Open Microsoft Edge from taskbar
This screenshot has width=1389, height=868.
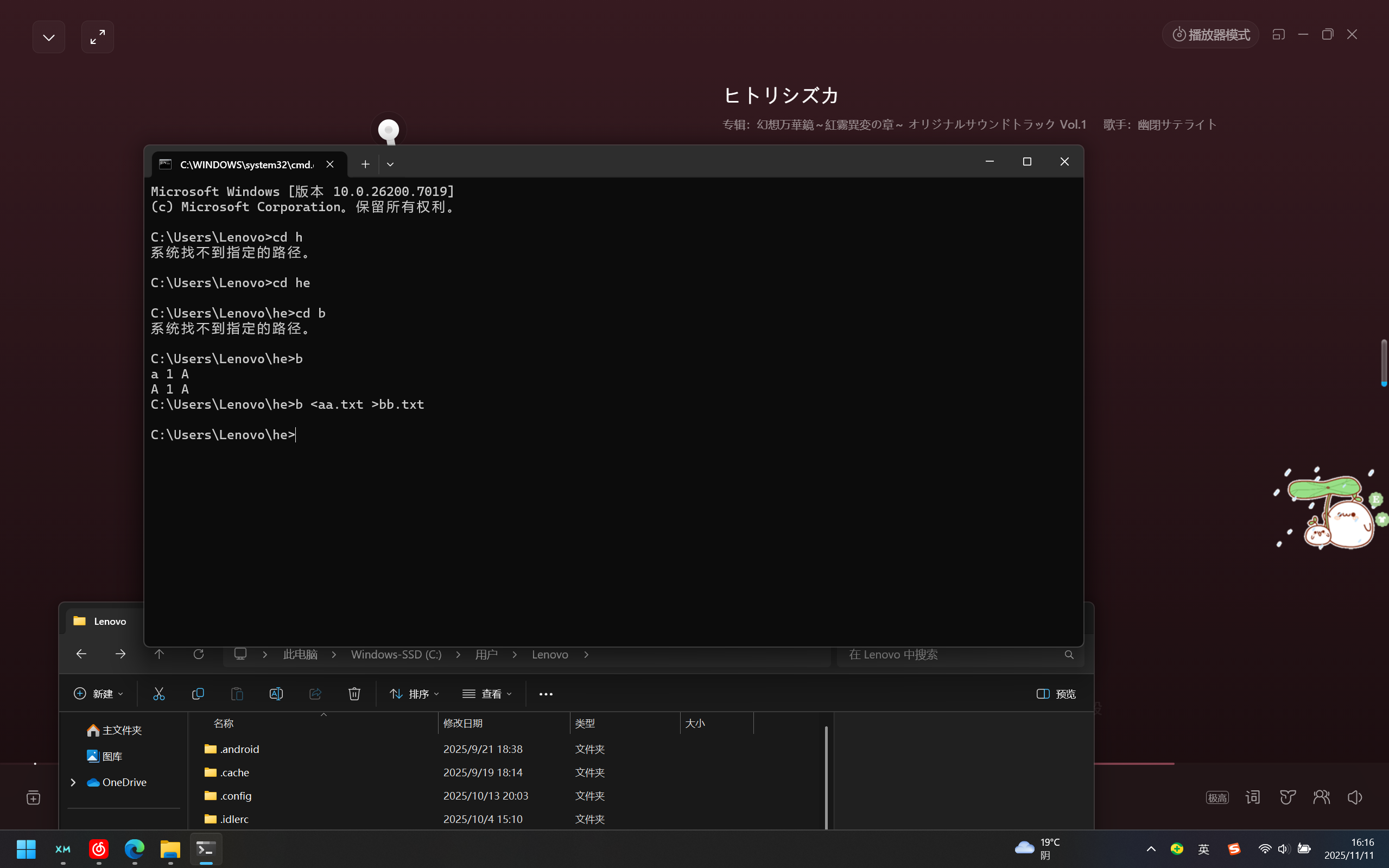point(134,848)
